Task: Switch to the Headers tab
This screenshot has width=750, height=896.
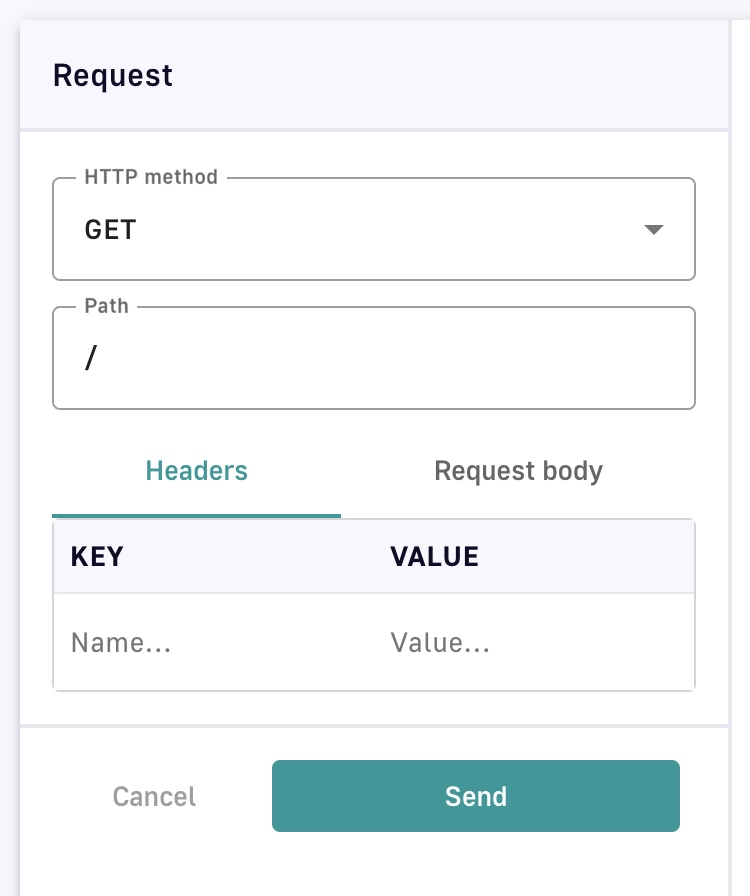Action: coord(196,471)
